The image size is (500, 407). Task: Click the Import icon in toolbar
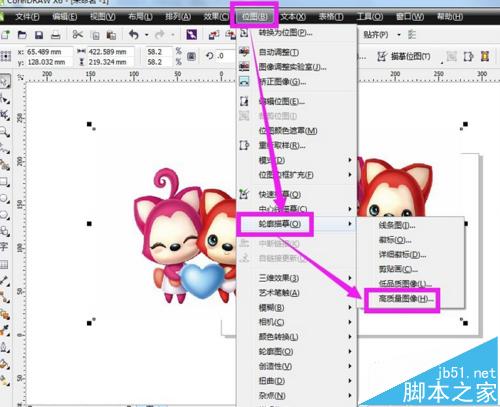(x=214, y=35)
